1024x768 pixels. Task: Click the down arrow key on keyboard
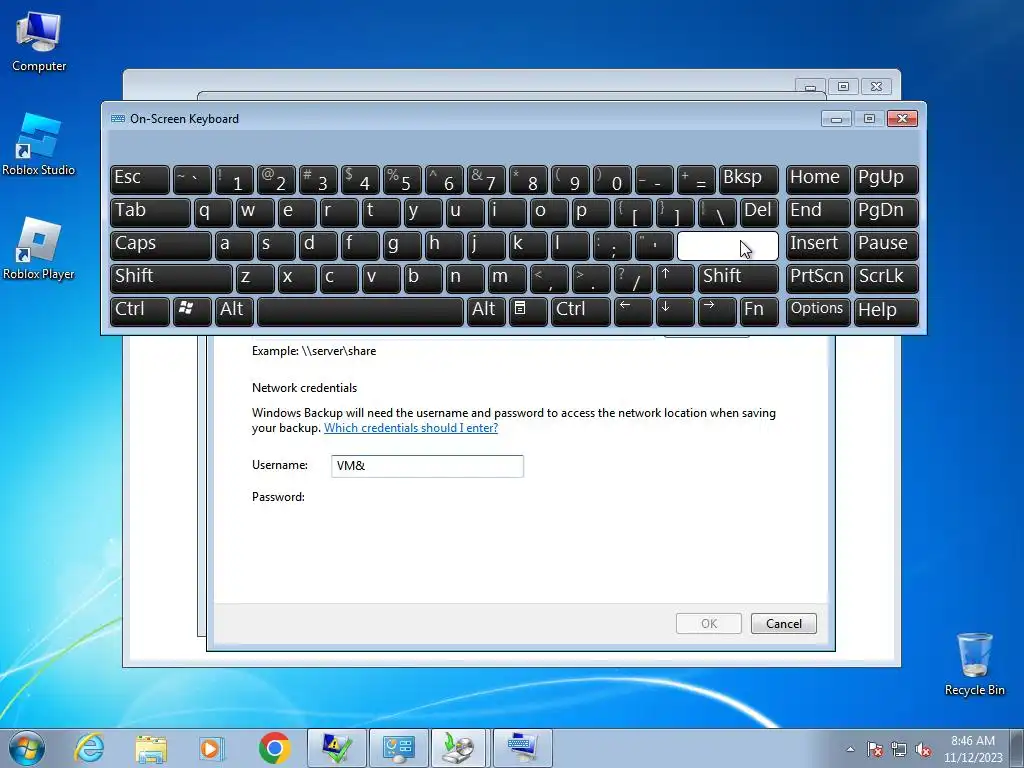coord(675,311)
